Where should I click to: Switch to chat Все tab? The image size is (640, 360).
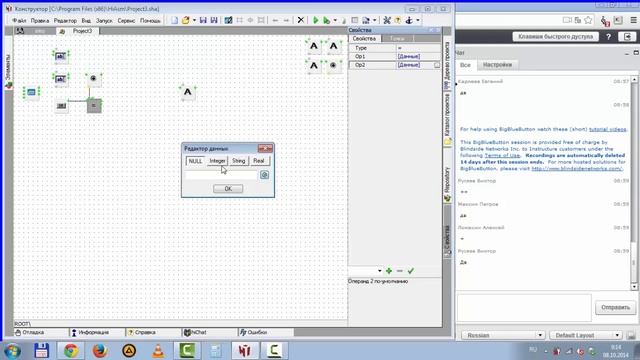465,65
